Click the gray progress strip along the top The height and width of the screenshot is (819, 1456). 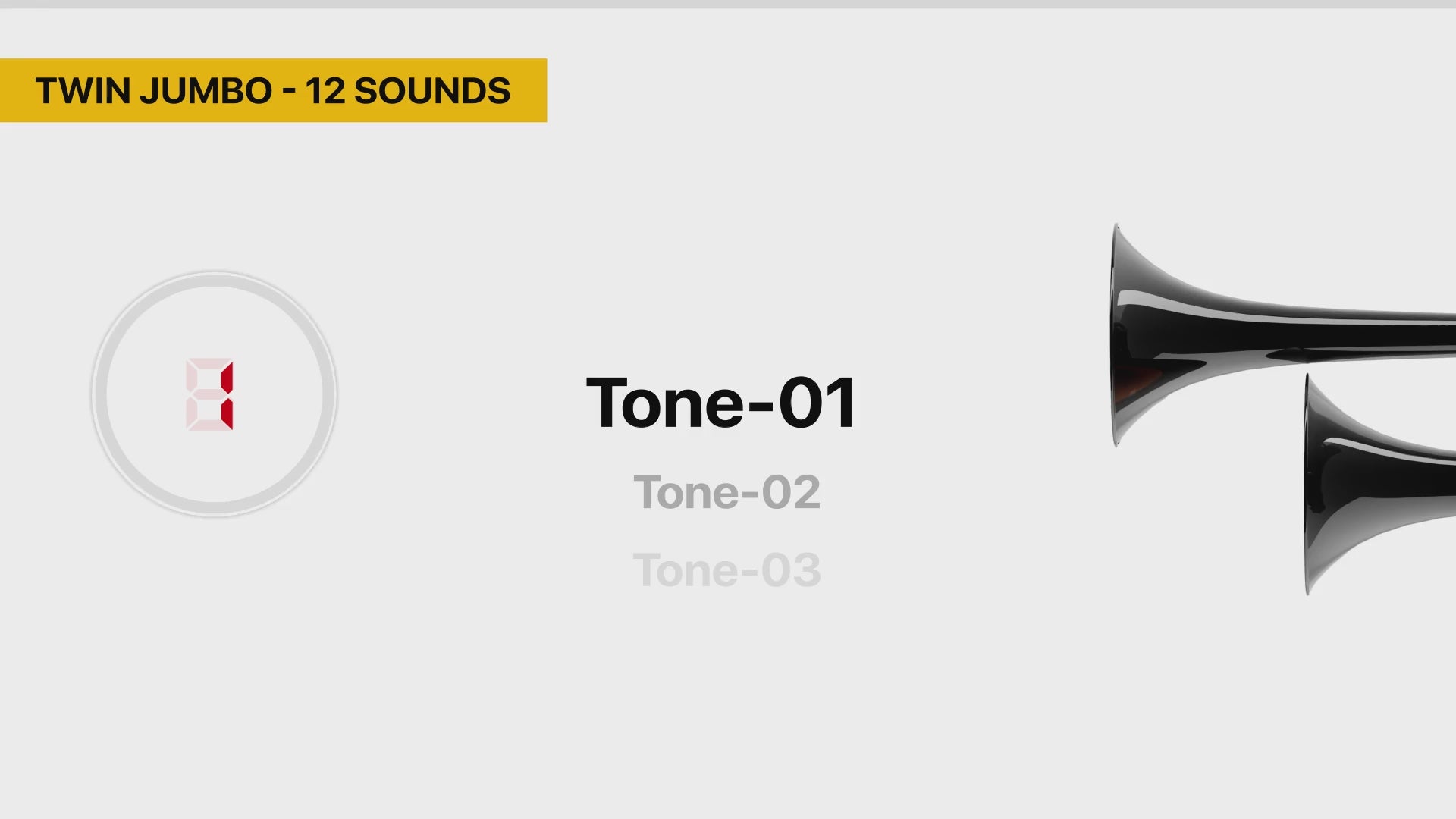pyautogui.click(x=728, y=4)
